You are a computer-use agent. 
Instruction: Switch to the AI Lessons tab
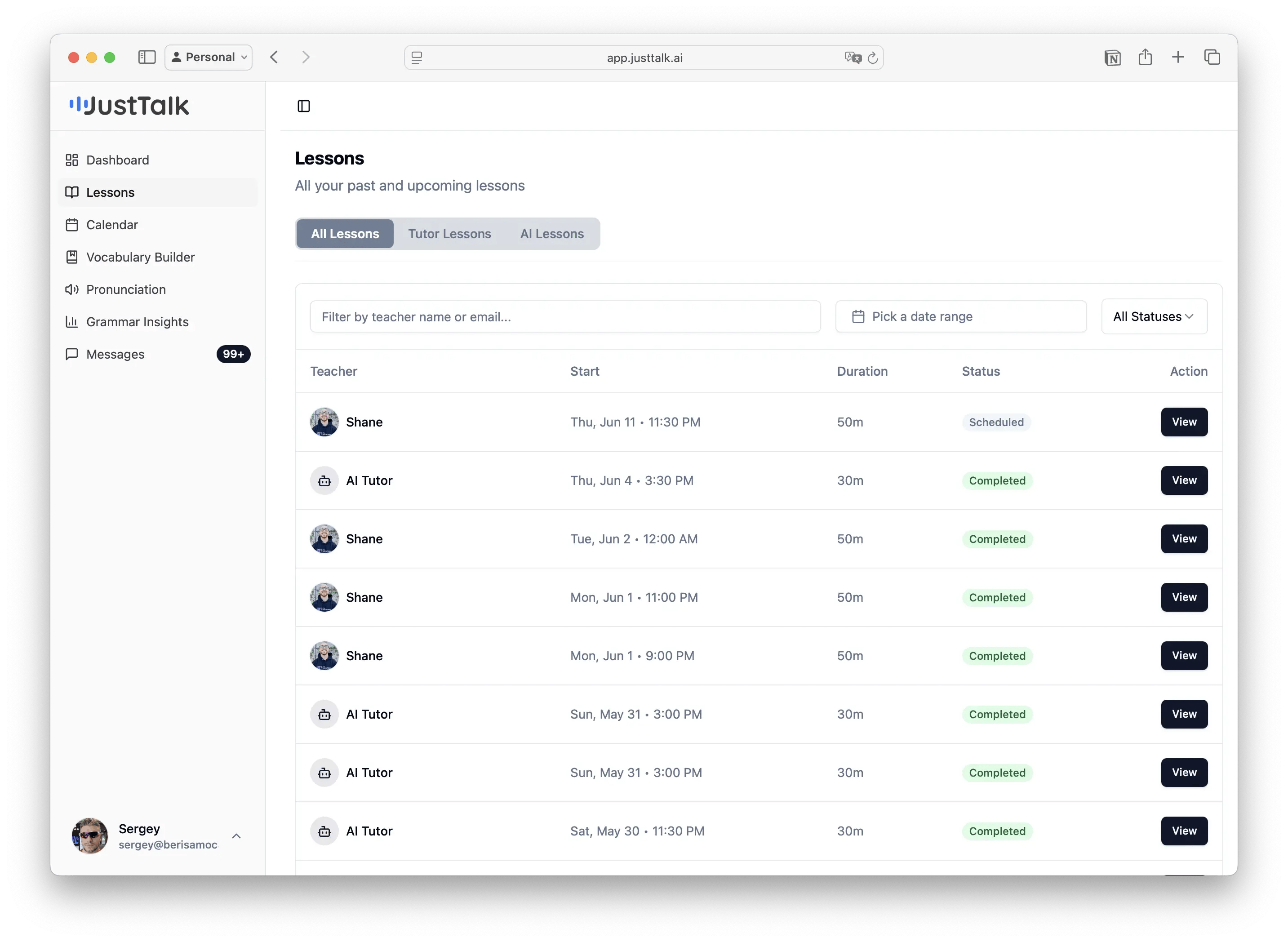point(552,234)
